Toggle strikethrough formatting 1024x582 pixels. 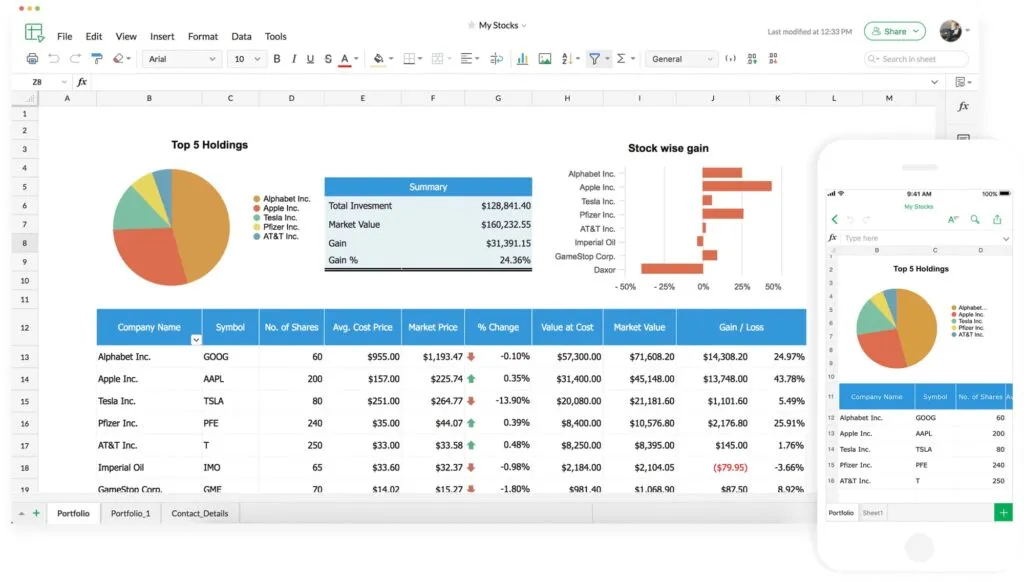click(x=328, y=58)
